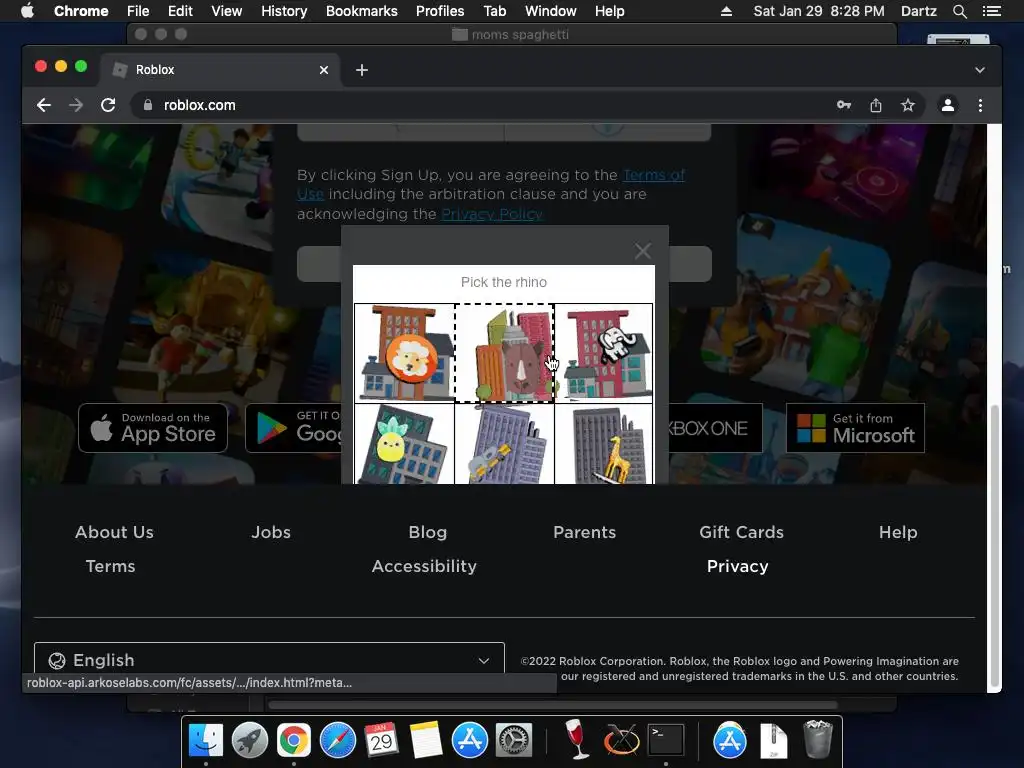This screenshot has width=1024, height=768.
Task: Select the lion image tile
Action: coord(404,353)
